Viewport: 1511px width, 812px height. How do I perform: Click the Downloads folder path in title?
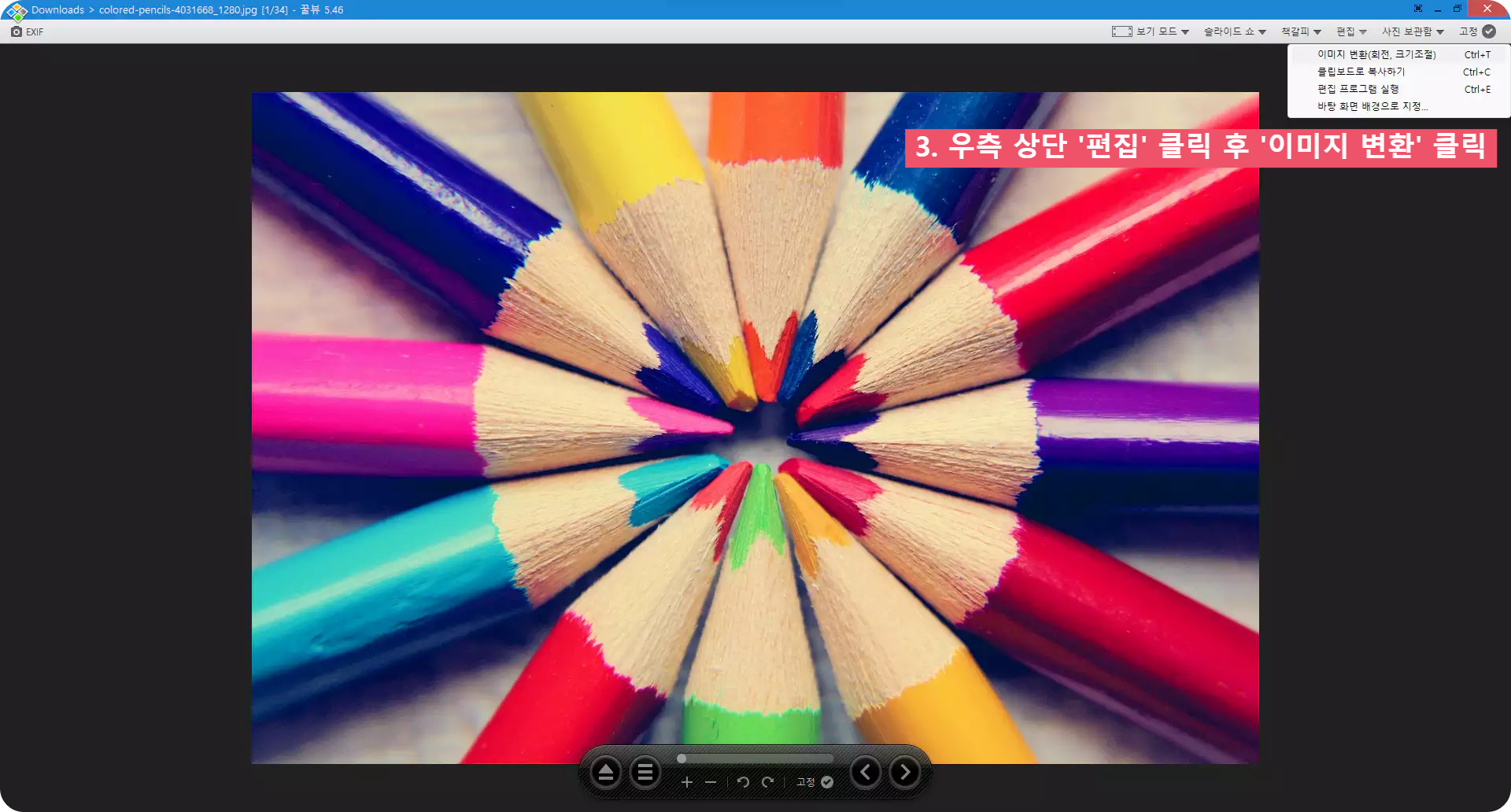pyautogui.click(x=57, y=10)
